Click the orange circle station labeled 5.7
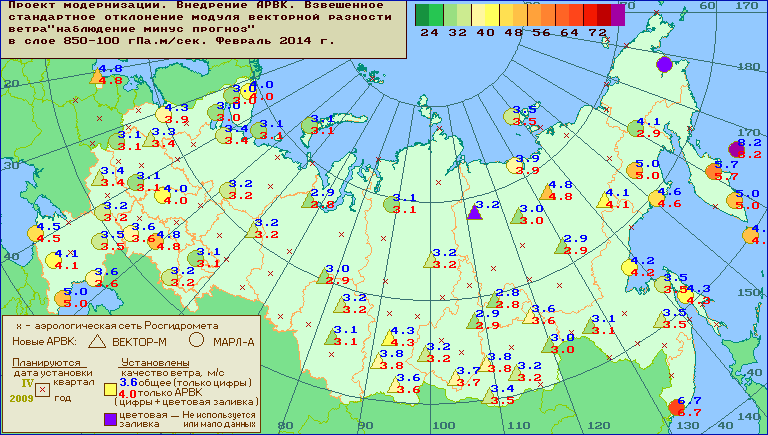Screen dimensions: 768x435 tap(714, 171)
